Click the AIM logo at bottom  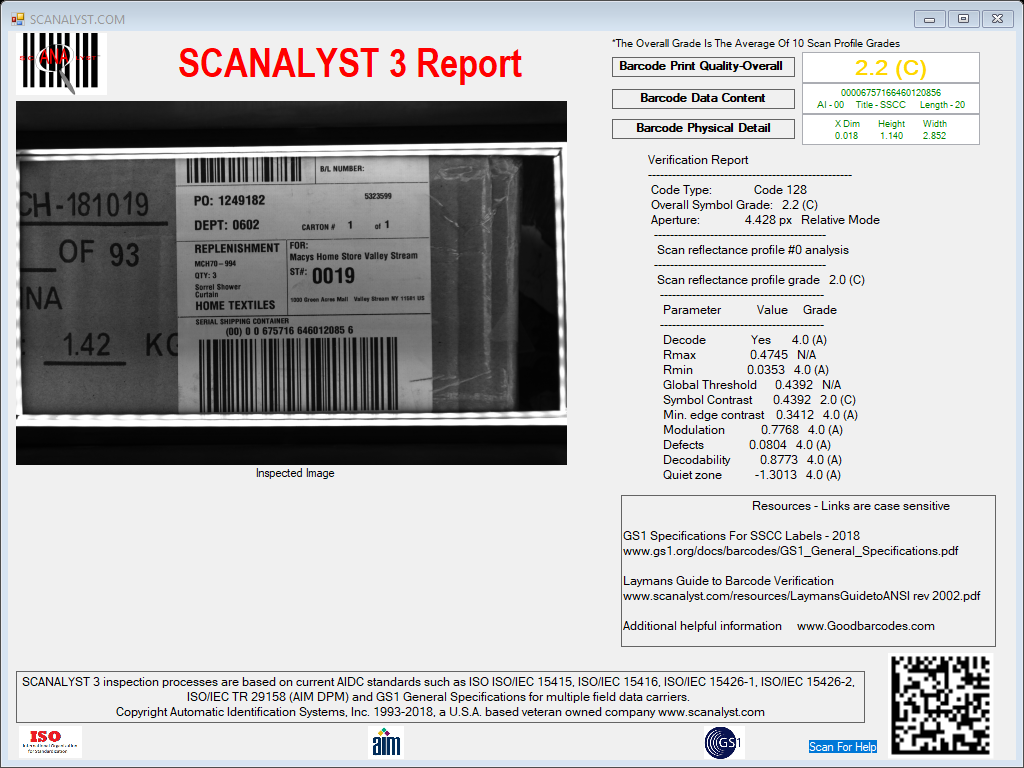coord(386,743)
